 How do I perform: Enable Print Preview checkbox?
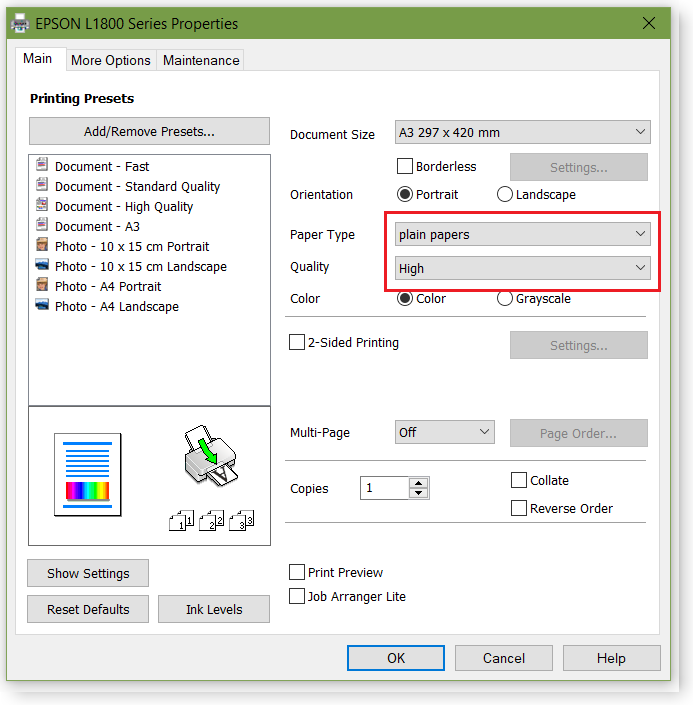pos(297,572)
